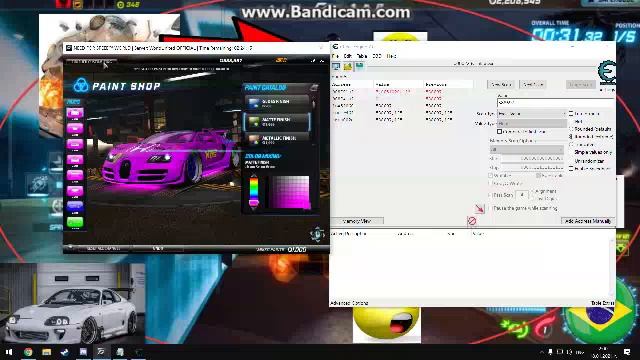Toggle the Unrandomizer checkbox
640x360 pixels.
coord(571,161)
